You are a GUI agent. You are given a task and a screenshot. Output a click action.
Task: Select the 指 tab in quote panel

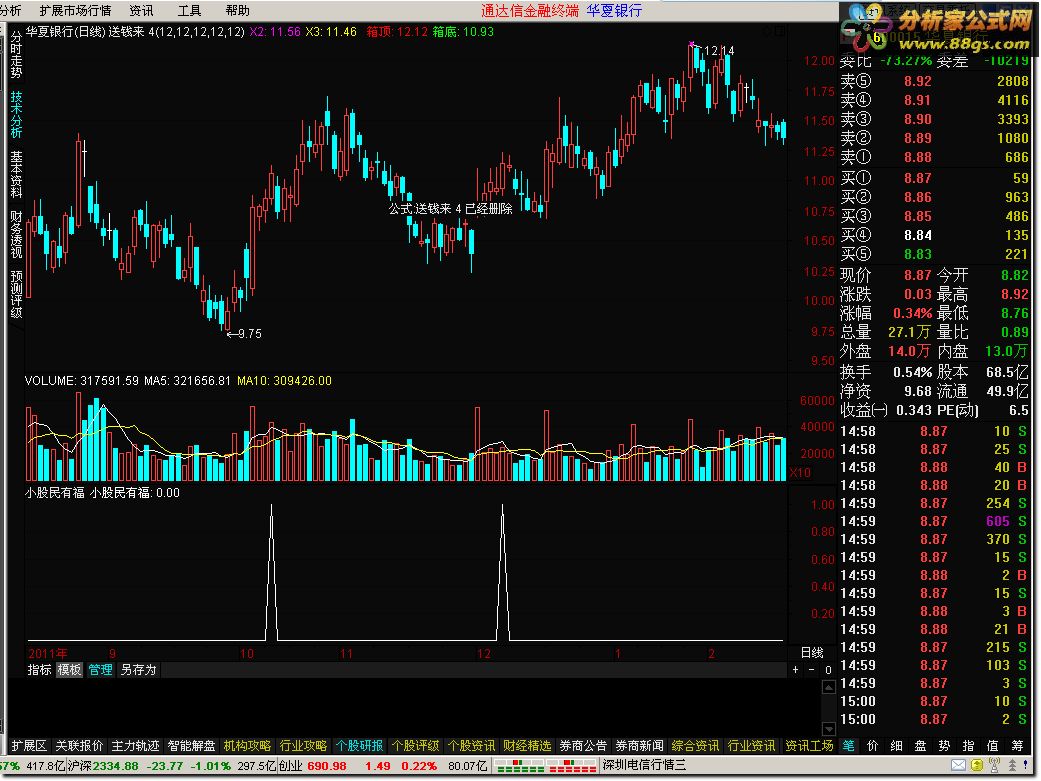pos(969,746)
